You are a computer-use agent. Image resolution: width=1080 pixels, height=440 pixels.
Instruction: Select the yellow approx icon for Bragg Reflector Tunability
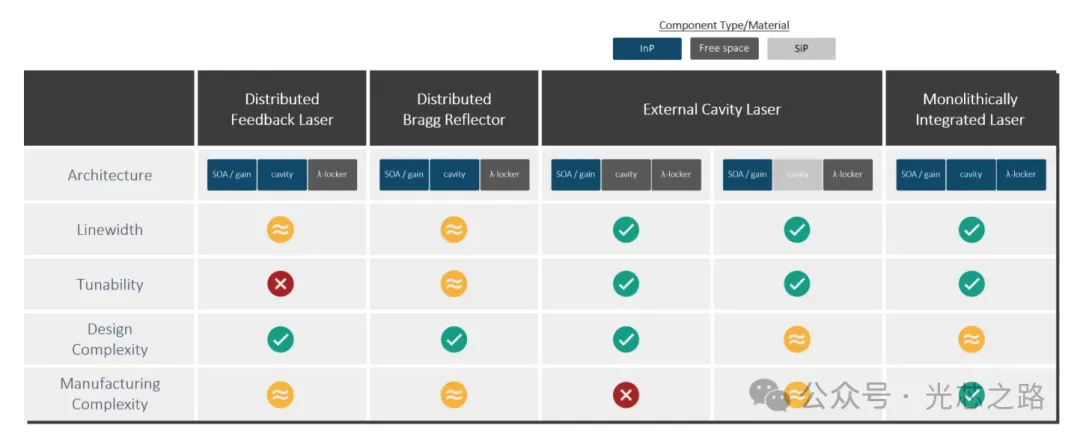tap(453, 284)
